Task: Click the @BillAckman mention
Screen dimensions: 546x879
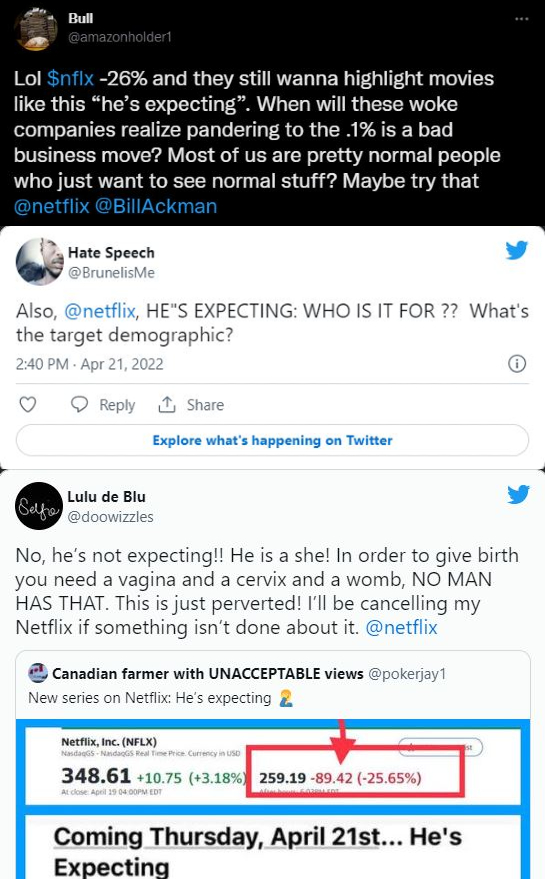Action: tap(156, 206)
